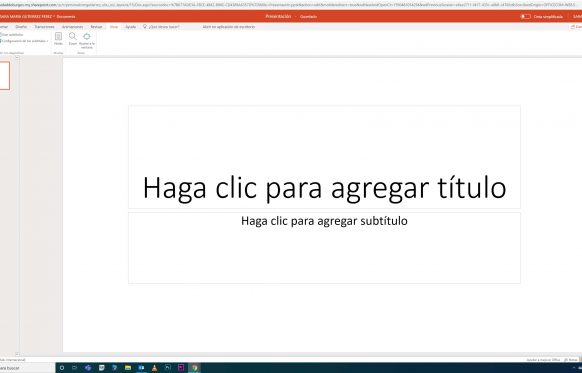Click the lightbulb ¿Qué desea hacer? icon
This screenshot has width=582, height=373.
(x=145, y=27)
